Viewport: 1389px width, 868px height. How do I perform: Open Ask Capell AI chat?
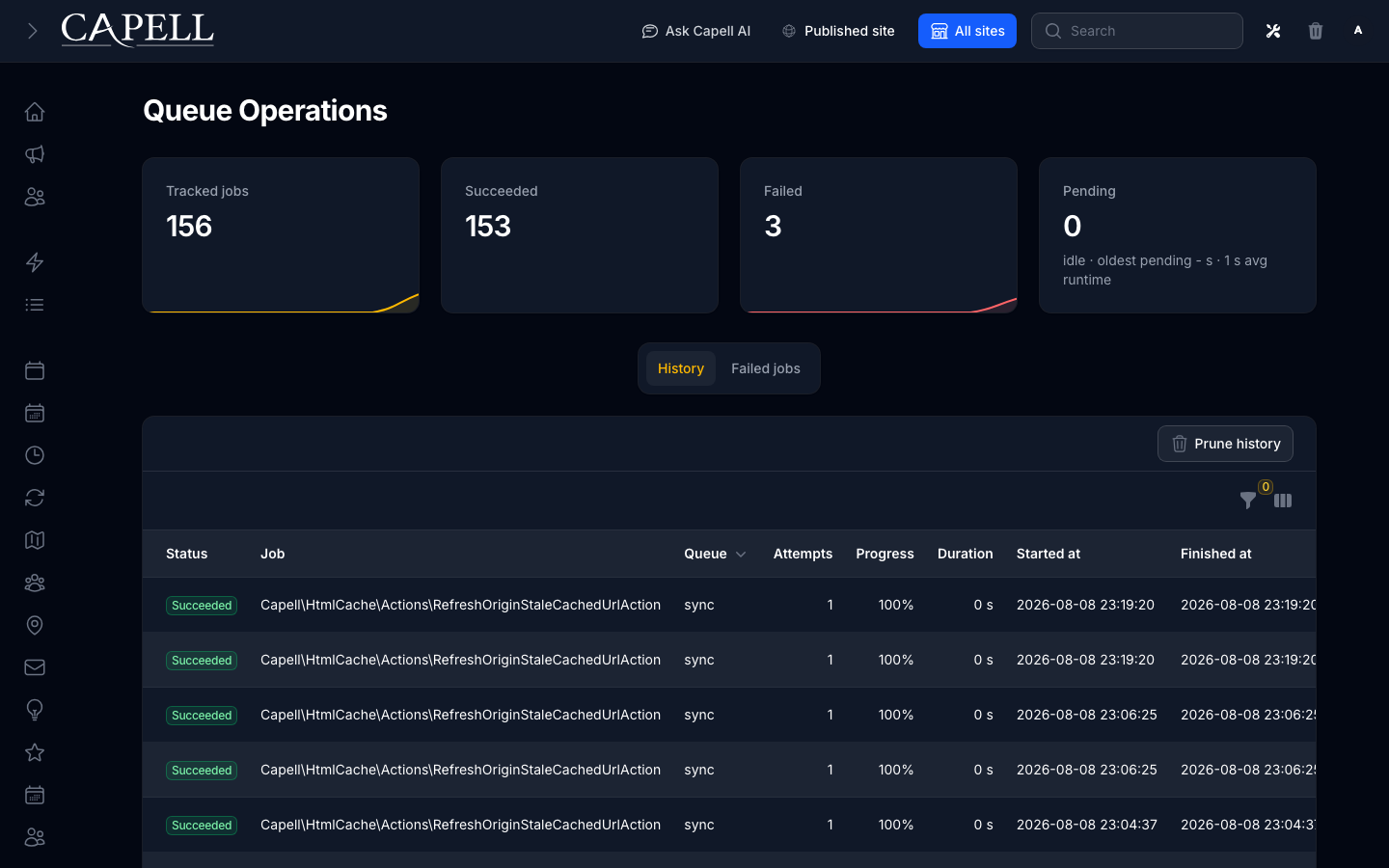click(x=696, y=31)
